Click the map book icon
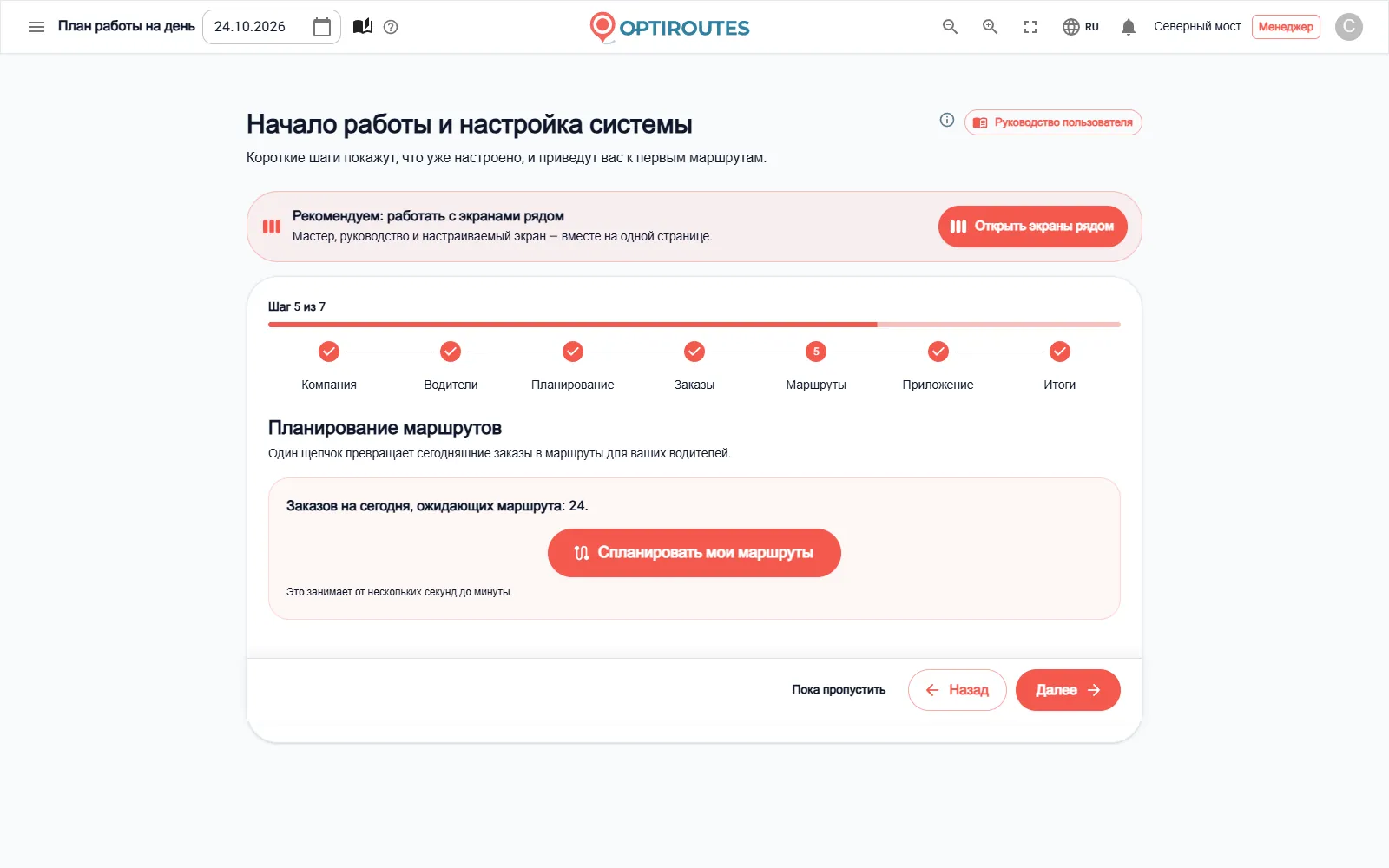Screen dimensions: 1389x868 [x=363, y=27]
